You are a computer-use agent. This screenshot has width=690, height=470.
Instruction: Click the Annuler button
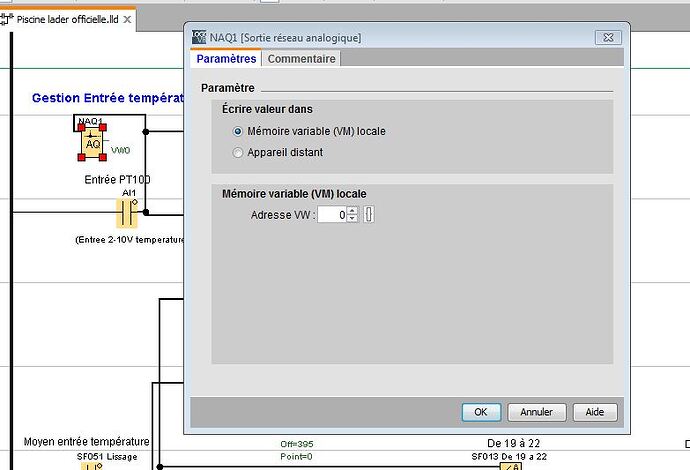coord(536,412)
